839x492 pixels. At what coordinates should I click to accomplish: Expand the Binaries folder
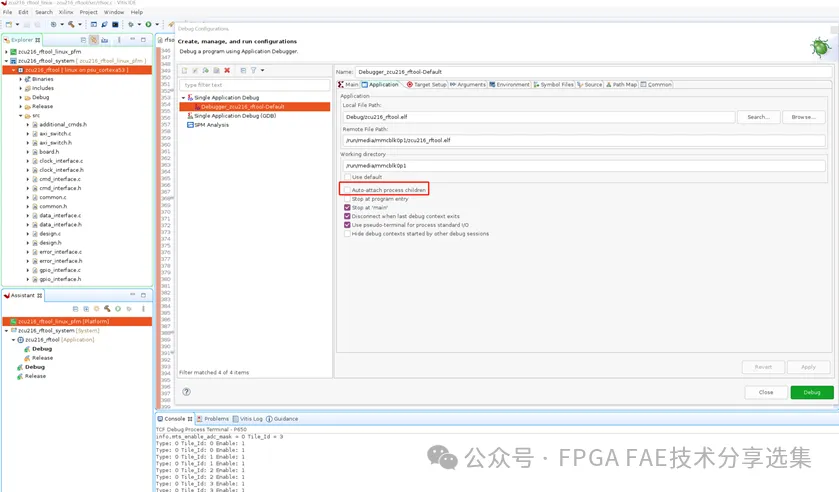click(21, 79)
